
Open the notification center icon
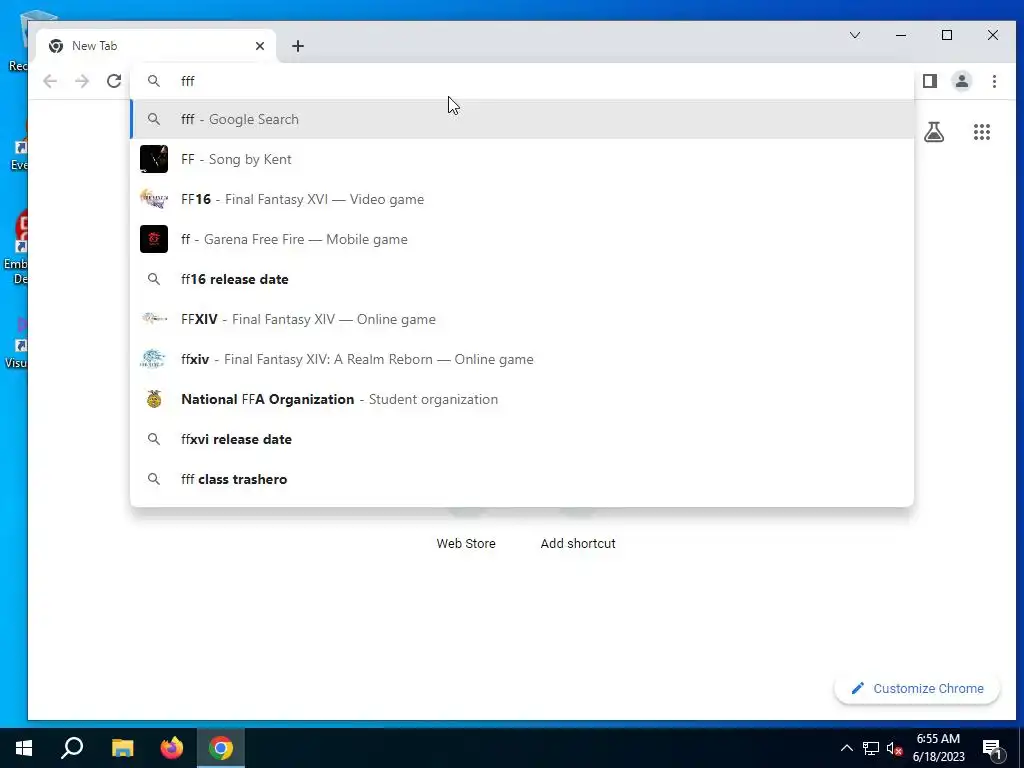point(993,748)
